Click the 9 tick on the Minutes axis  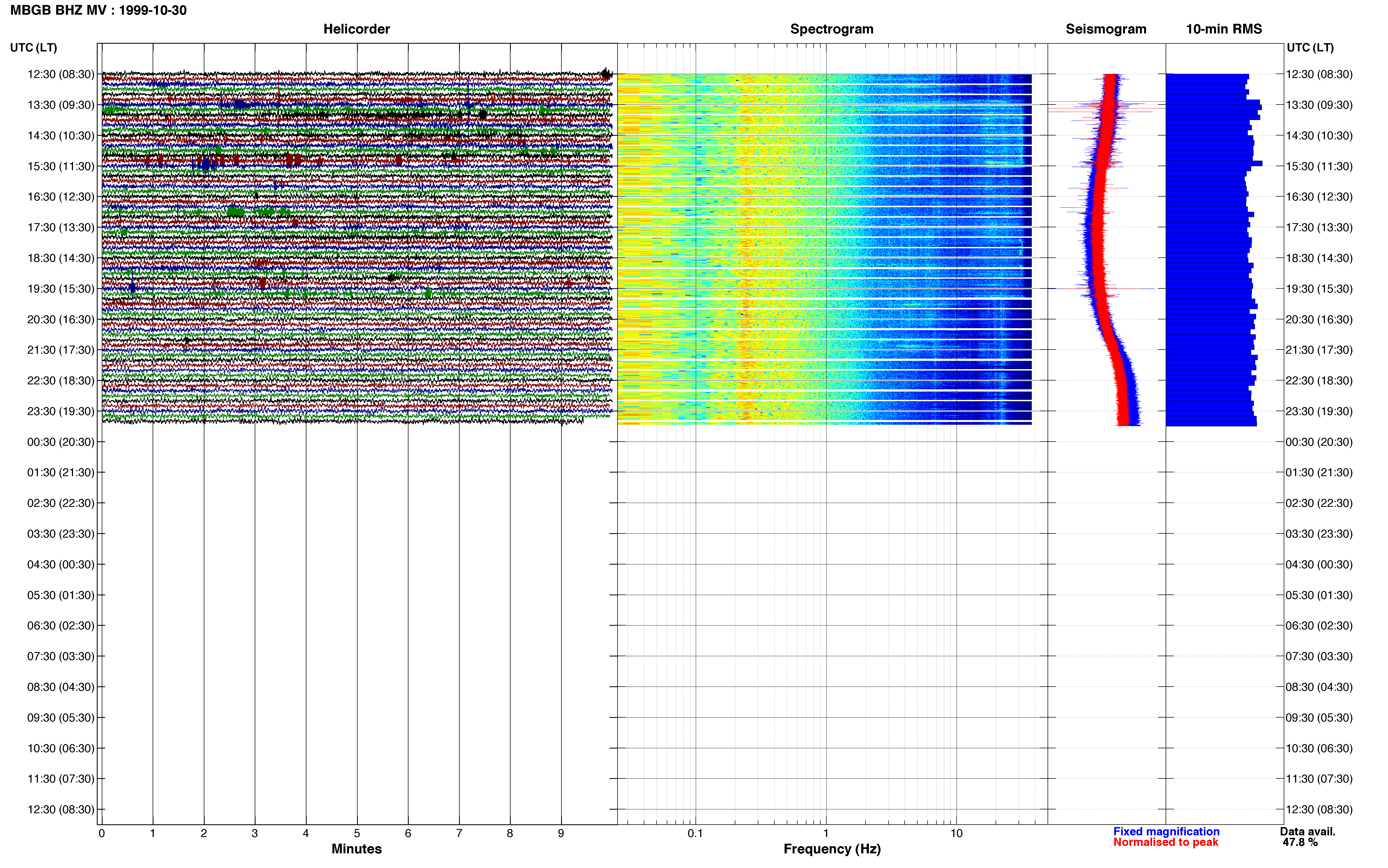(561, 833)
